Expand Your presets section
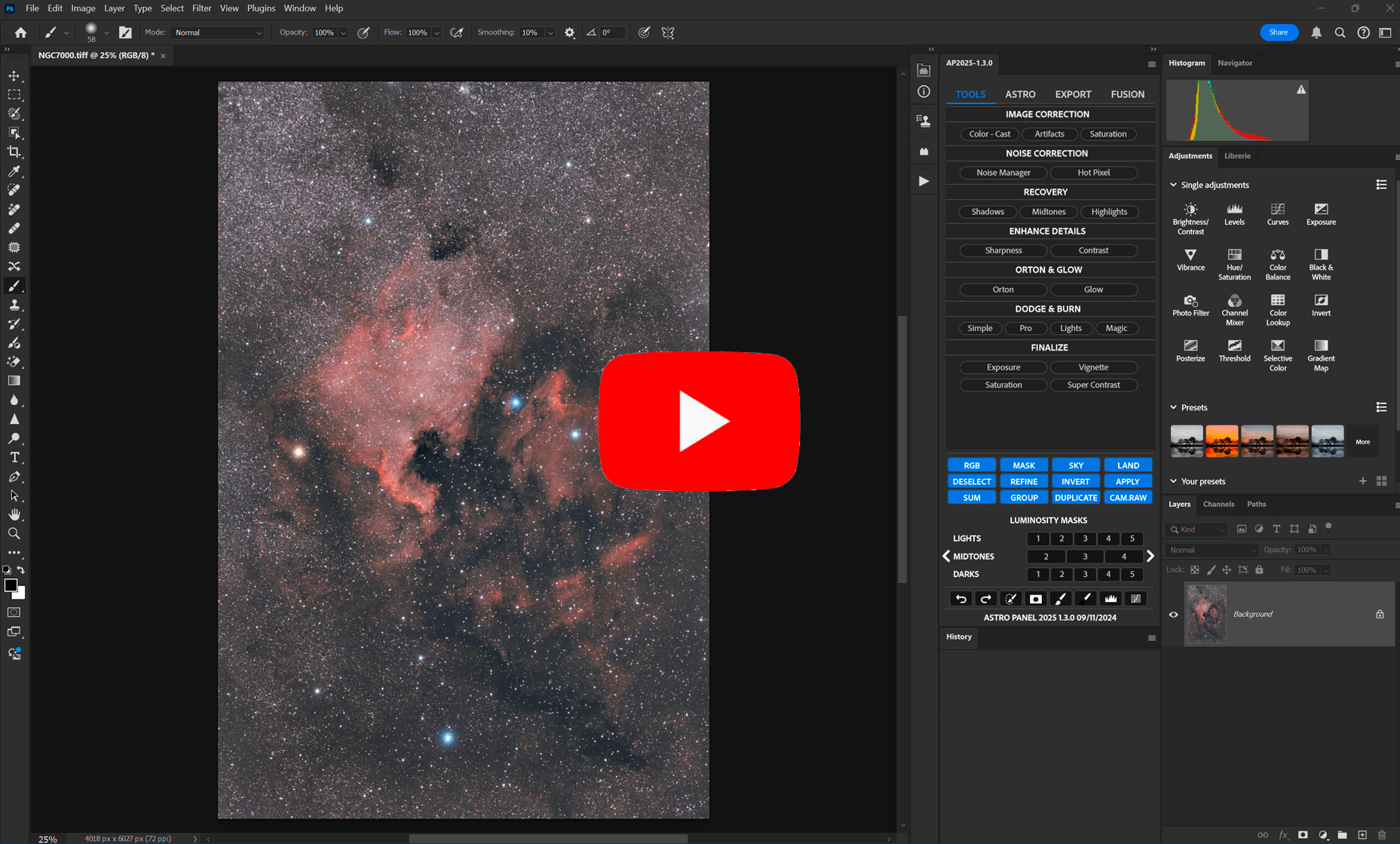The image size is (1400, 844). pyautogui.click(x=1173, y=481)
